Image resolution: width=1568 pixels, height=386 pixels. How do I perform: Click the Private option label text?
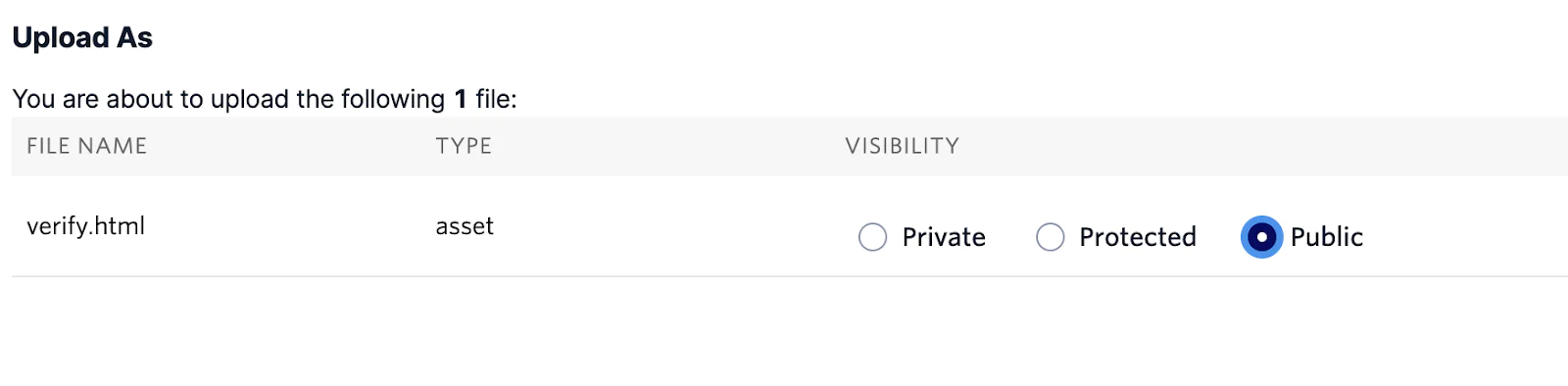[944, 237]
